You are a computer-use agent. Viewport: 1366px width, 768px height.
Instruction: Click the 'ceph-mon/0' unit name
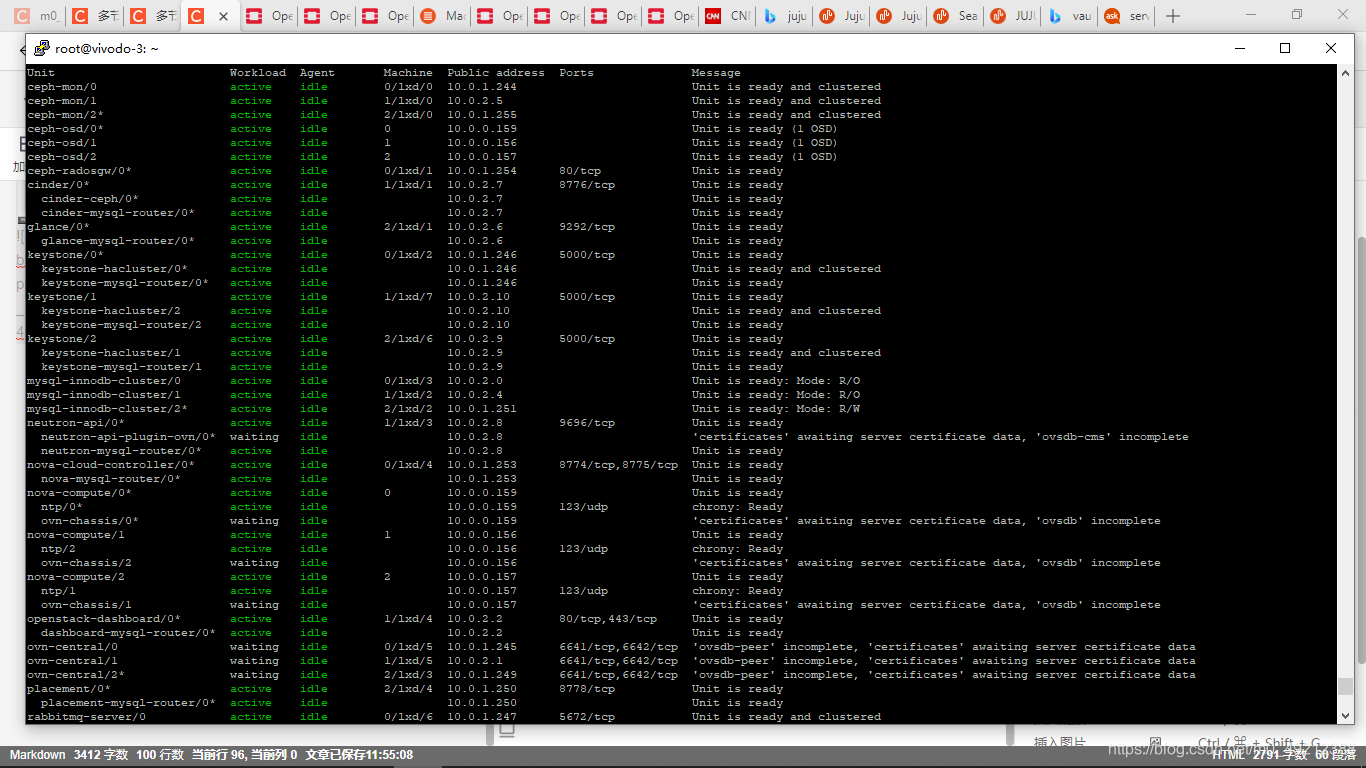[62, 87]
